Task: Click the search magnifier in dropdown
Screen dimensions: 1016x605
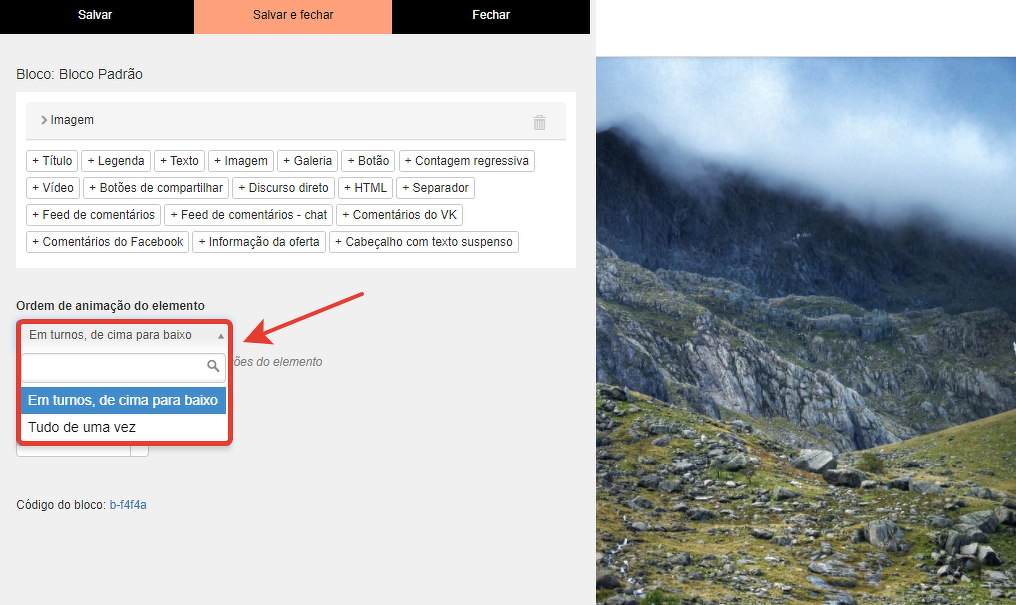Action: point(213,367)
